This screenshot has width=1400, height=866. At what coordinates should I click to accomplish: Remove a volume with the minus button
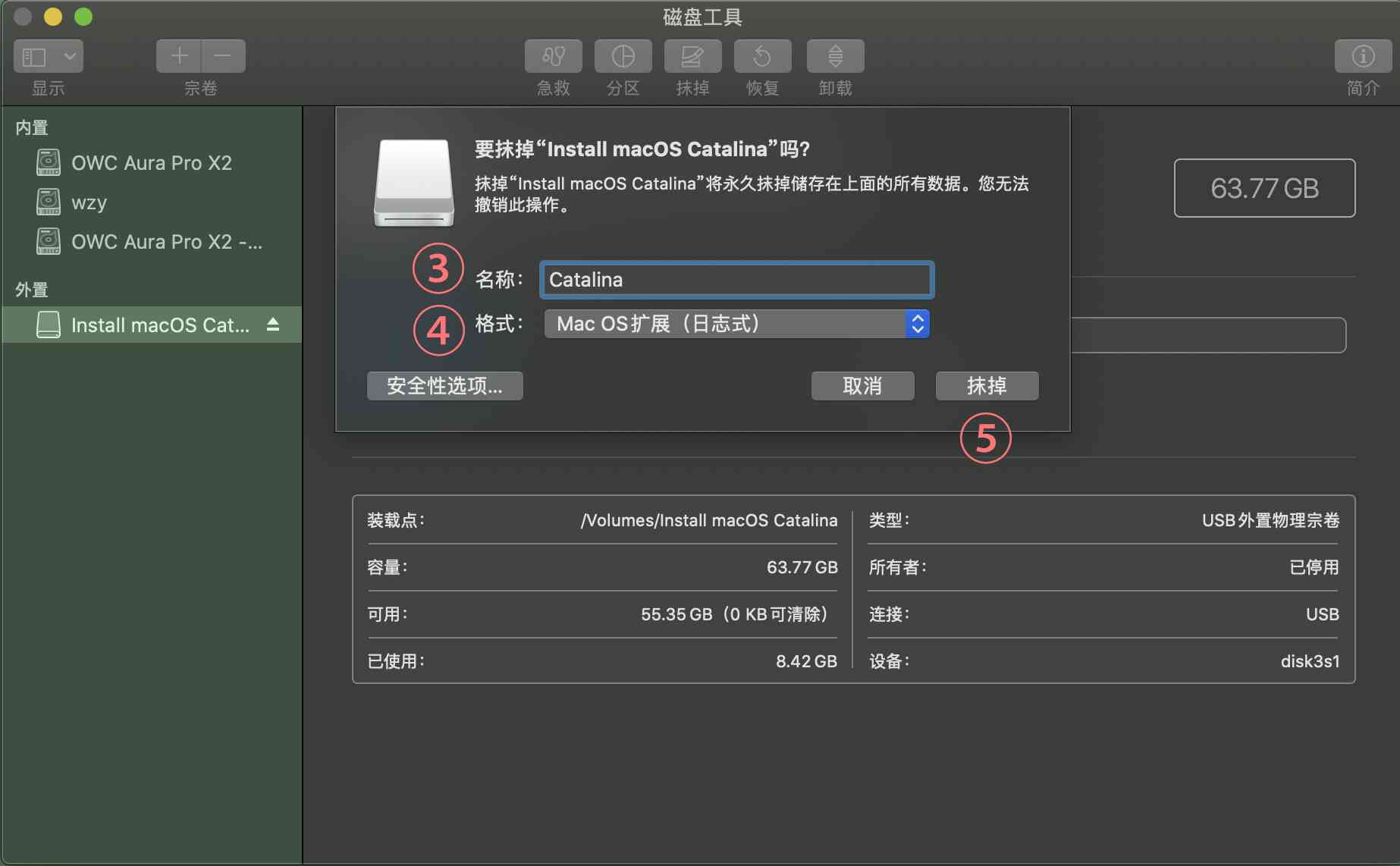pos(223,56)
